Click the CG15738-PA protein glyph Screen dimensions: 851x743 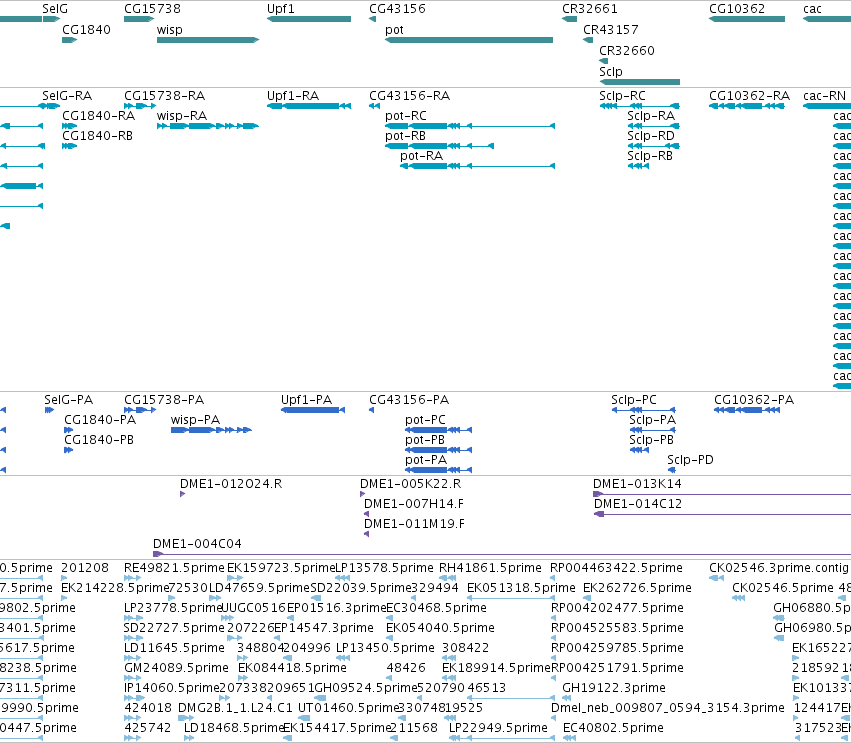point(140,410)
